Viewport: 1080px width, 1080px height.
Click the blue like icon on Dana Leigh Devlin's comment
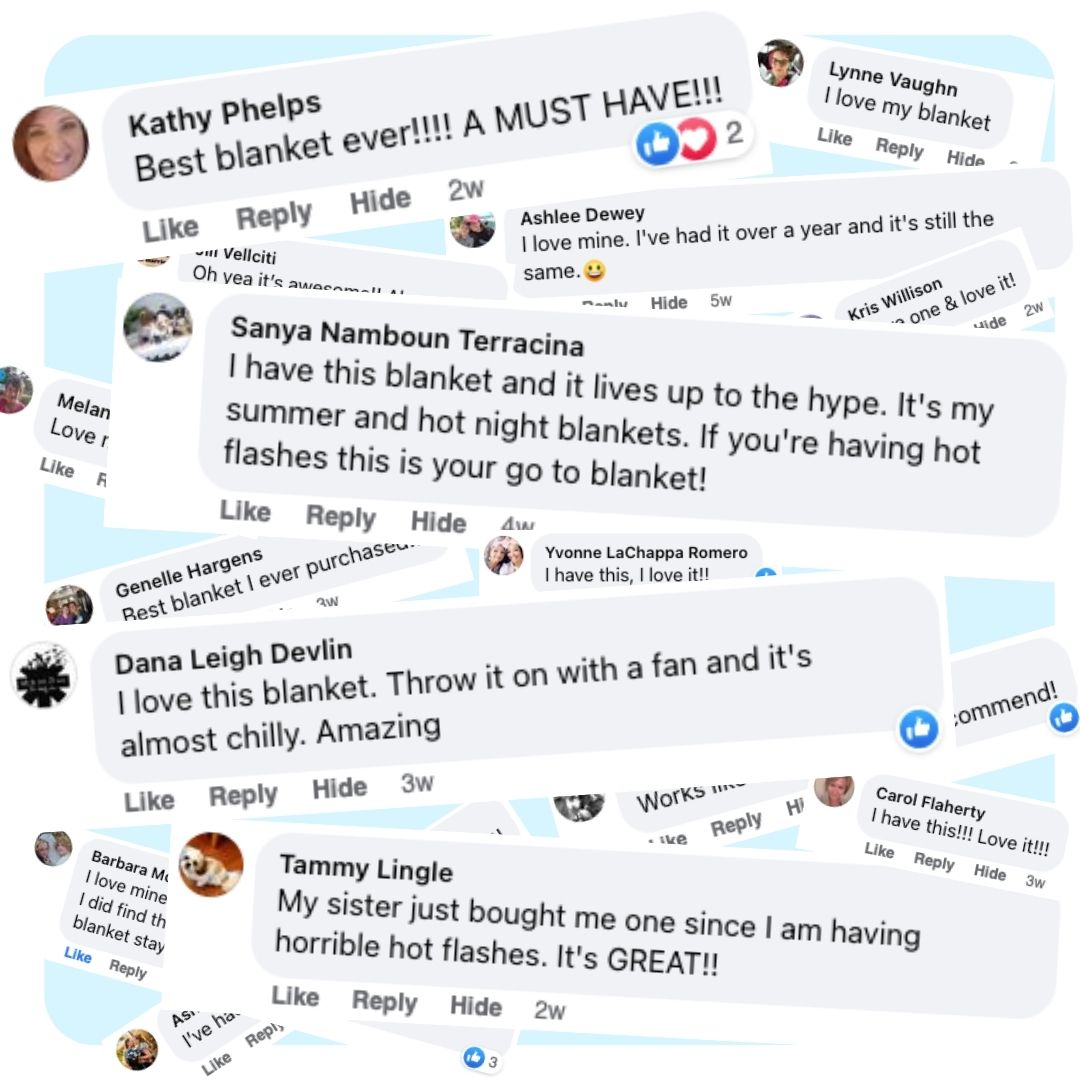[x=919, y=728]
